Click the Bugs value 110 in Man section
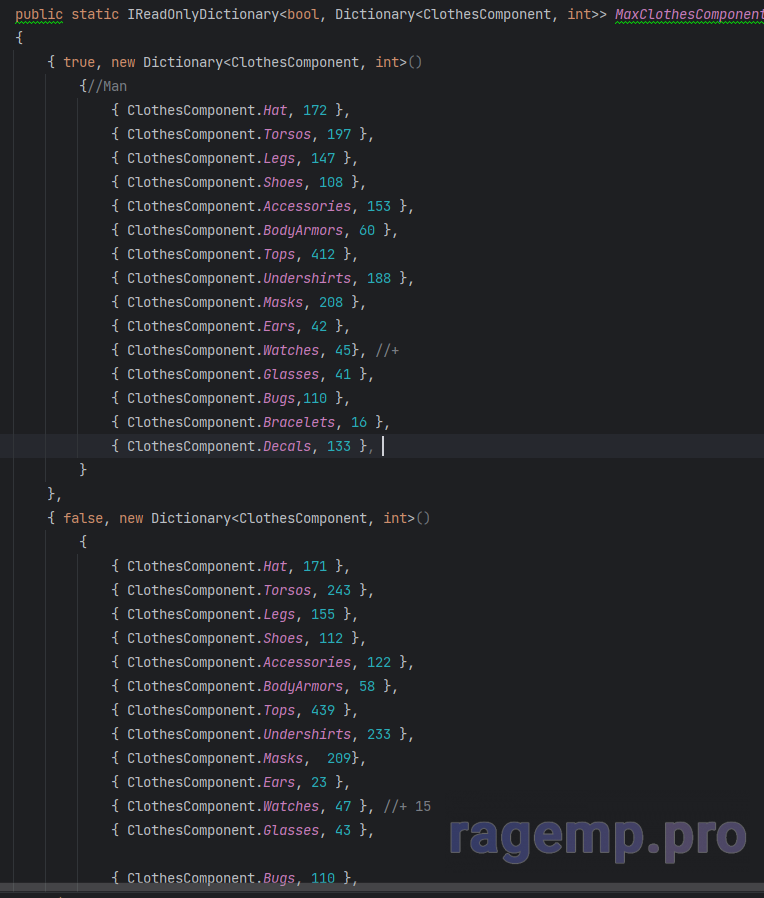 [x=315, y=398]
